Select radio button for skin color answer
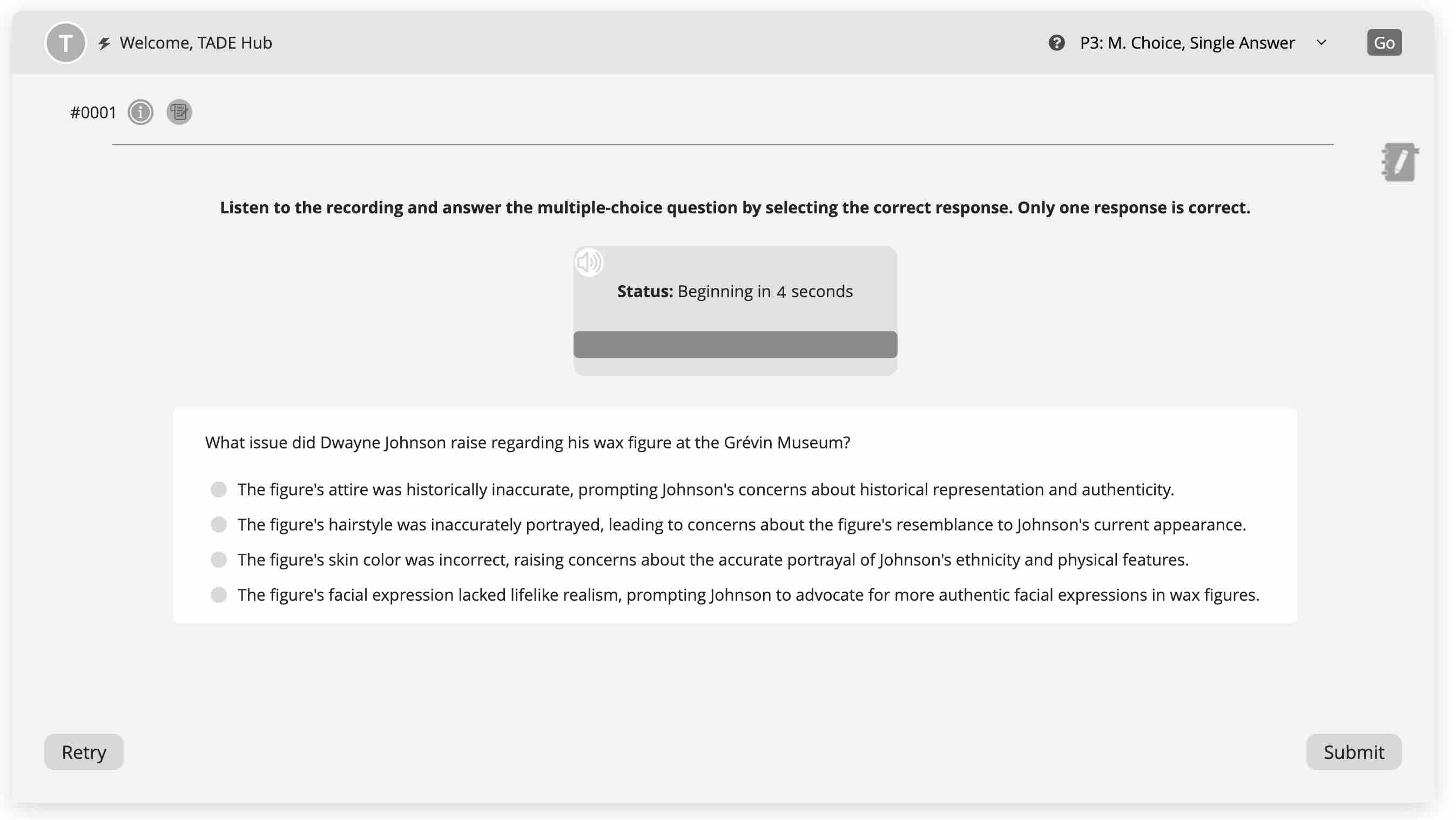The height and width of the screenshot is (820, 1456). tap(219, 559)
